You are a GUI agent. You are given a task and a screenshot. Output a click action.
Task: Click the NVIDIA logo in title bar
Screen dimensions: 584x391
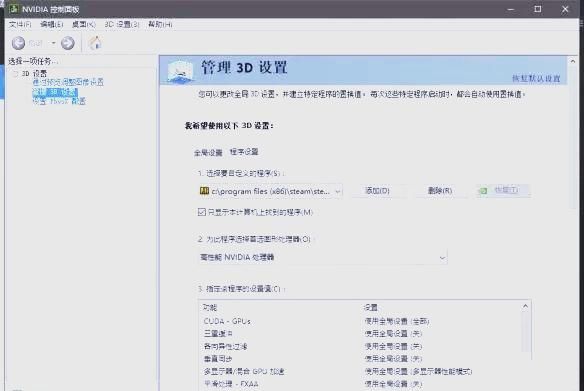[13, 9]
